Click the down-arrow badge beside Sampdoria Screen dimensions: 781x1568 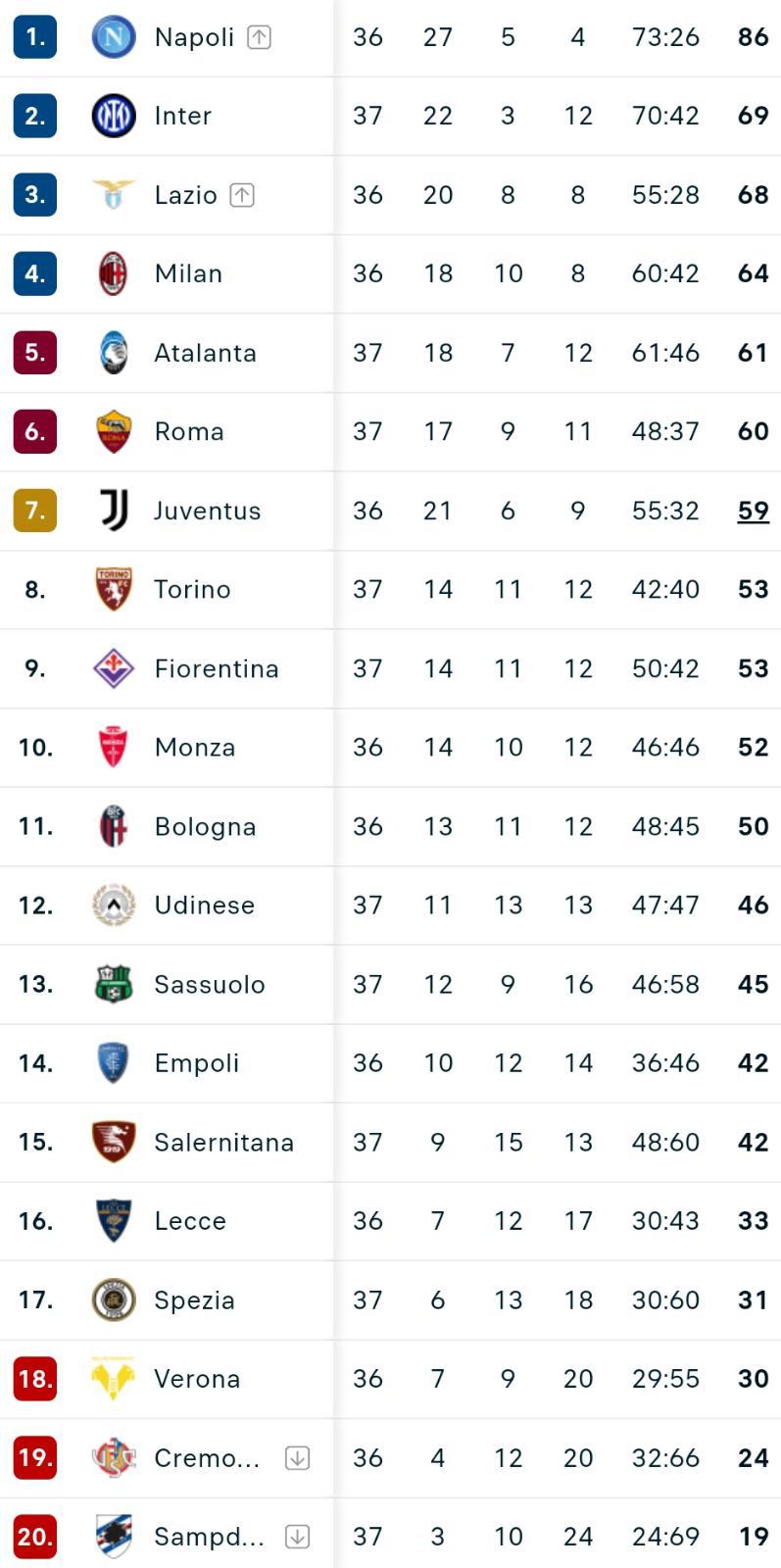(x=297, y=1537)
